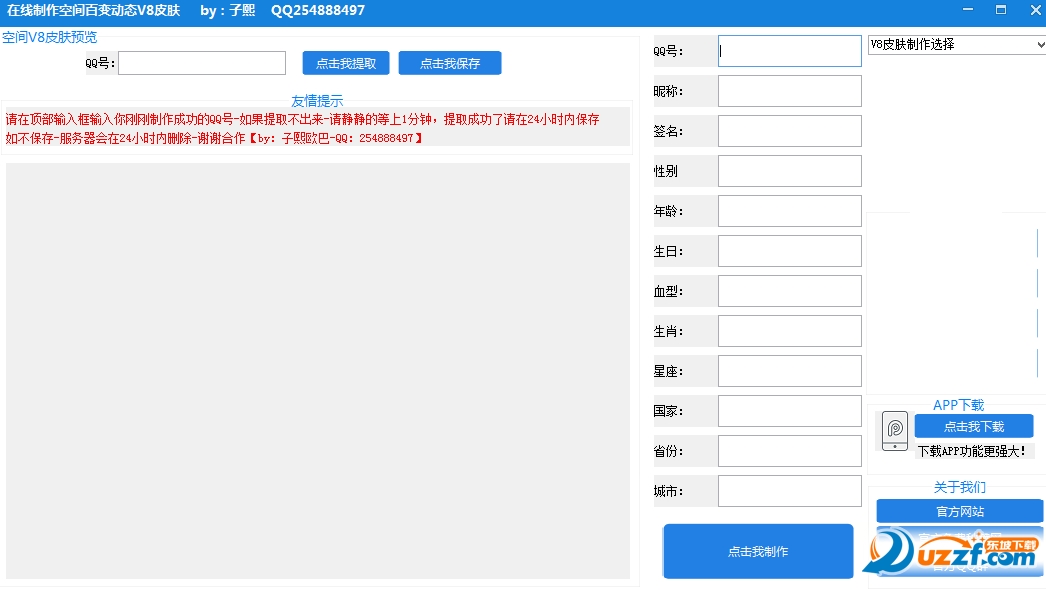The image size is (1046, 590).
Task: Select the 生日 input box
Action: [789, 251]
